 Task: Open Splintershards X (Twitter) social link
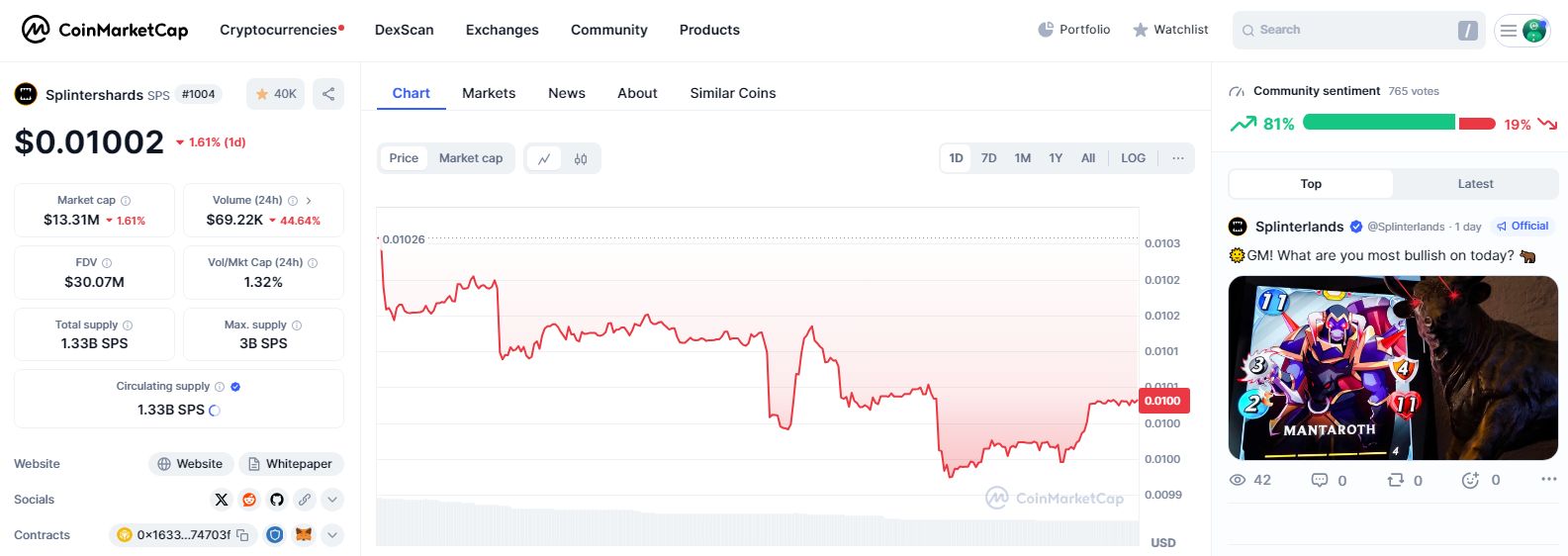click(x=222, y=500)
